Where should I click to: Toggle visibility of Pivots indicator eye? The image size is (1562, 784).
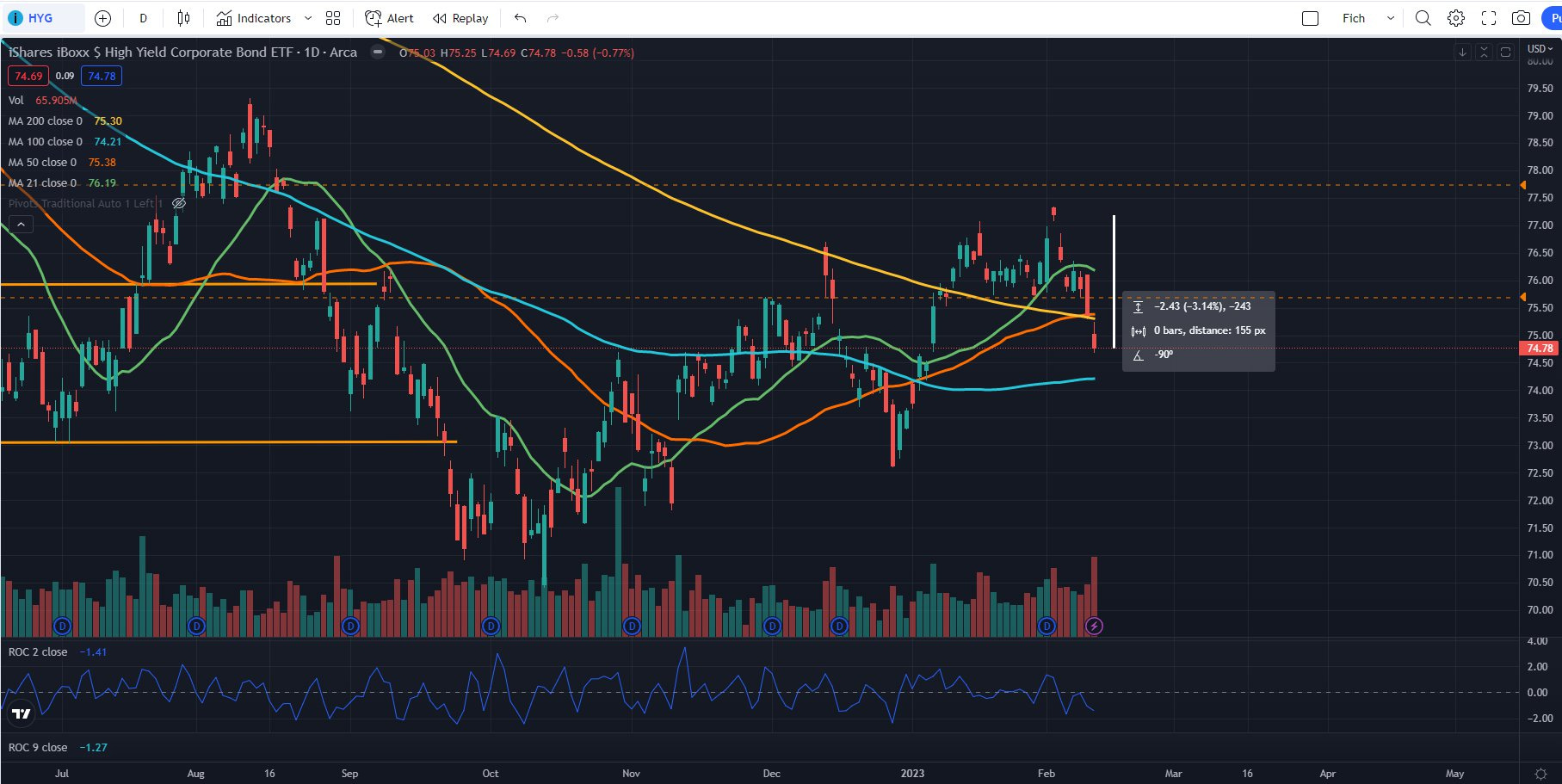pos(179,204)
